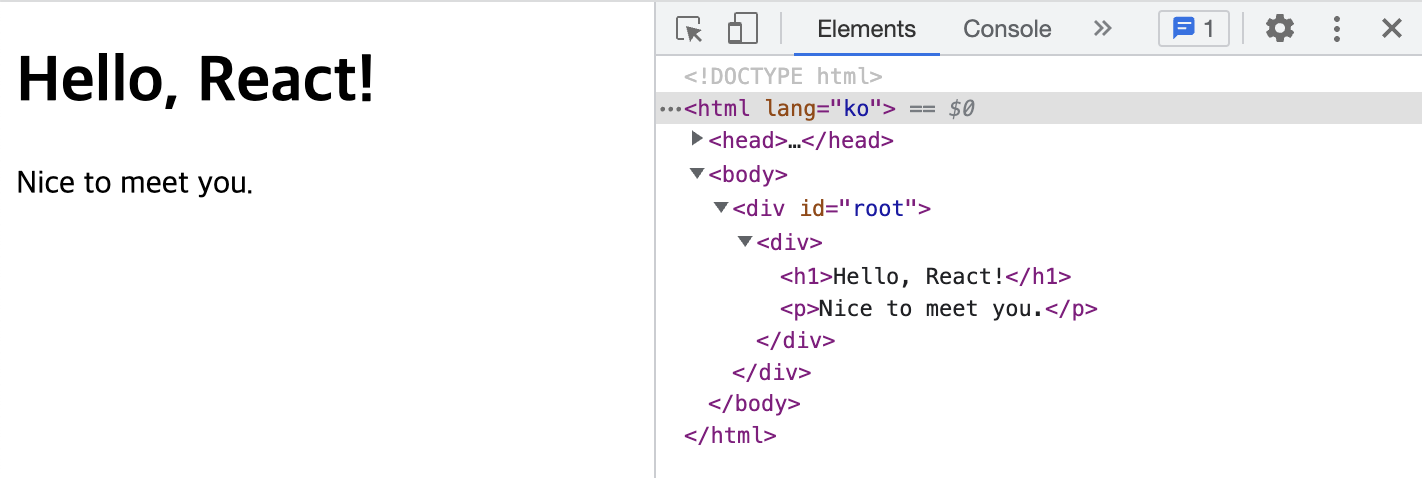This screenshot has width=1422, height=478.
Task: Select the p Nice to meet you. node
Action: coord(938,308)
